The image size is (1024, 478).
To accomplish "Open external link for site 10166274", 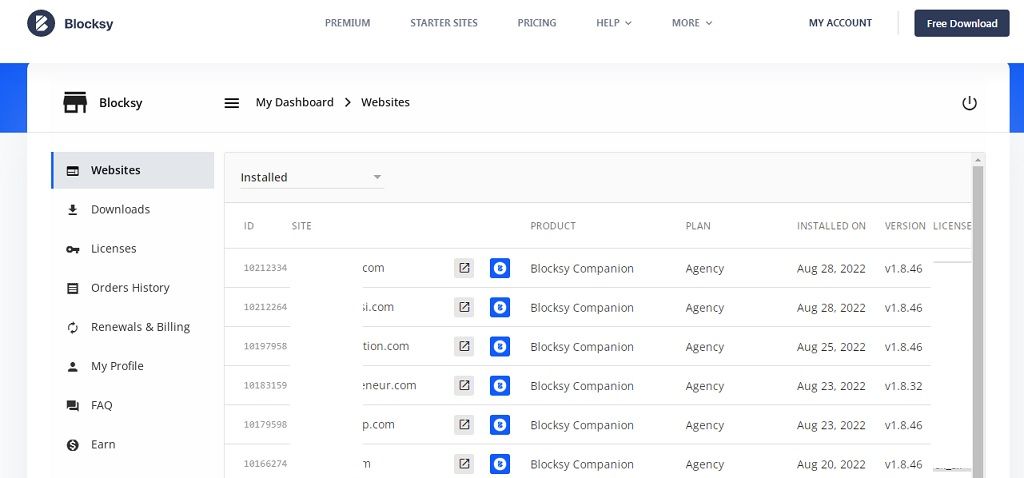I will pos(464,464).
